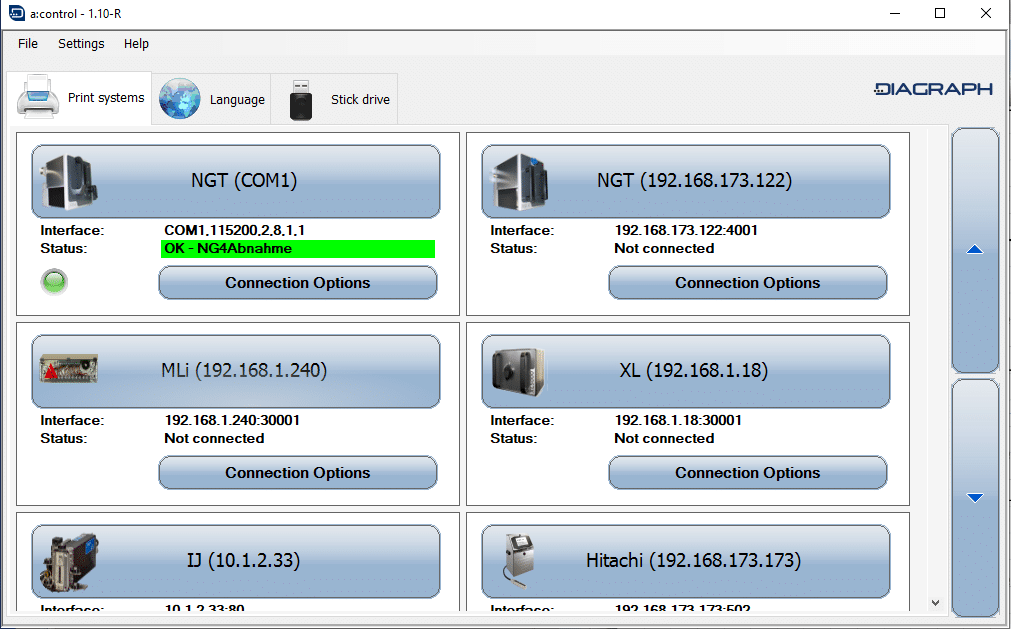The height and width of the screenshot is (629, 1011).
Task: Click the Hitachi printer device image
Action: [520, 561]
